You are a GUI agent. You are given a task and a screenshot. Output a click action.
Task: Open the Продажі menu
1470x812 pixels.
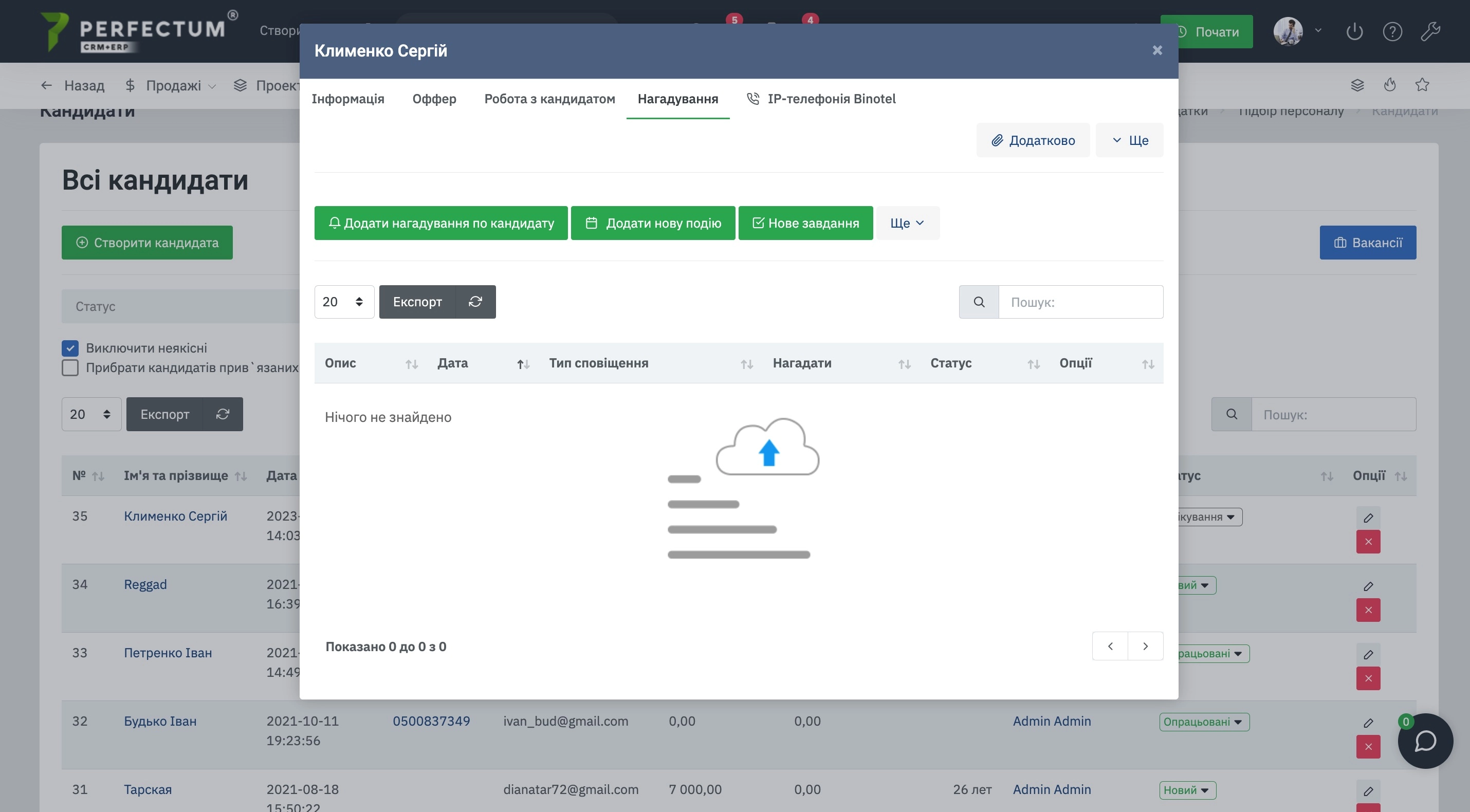pyautogui.click(x=171, y=86)
